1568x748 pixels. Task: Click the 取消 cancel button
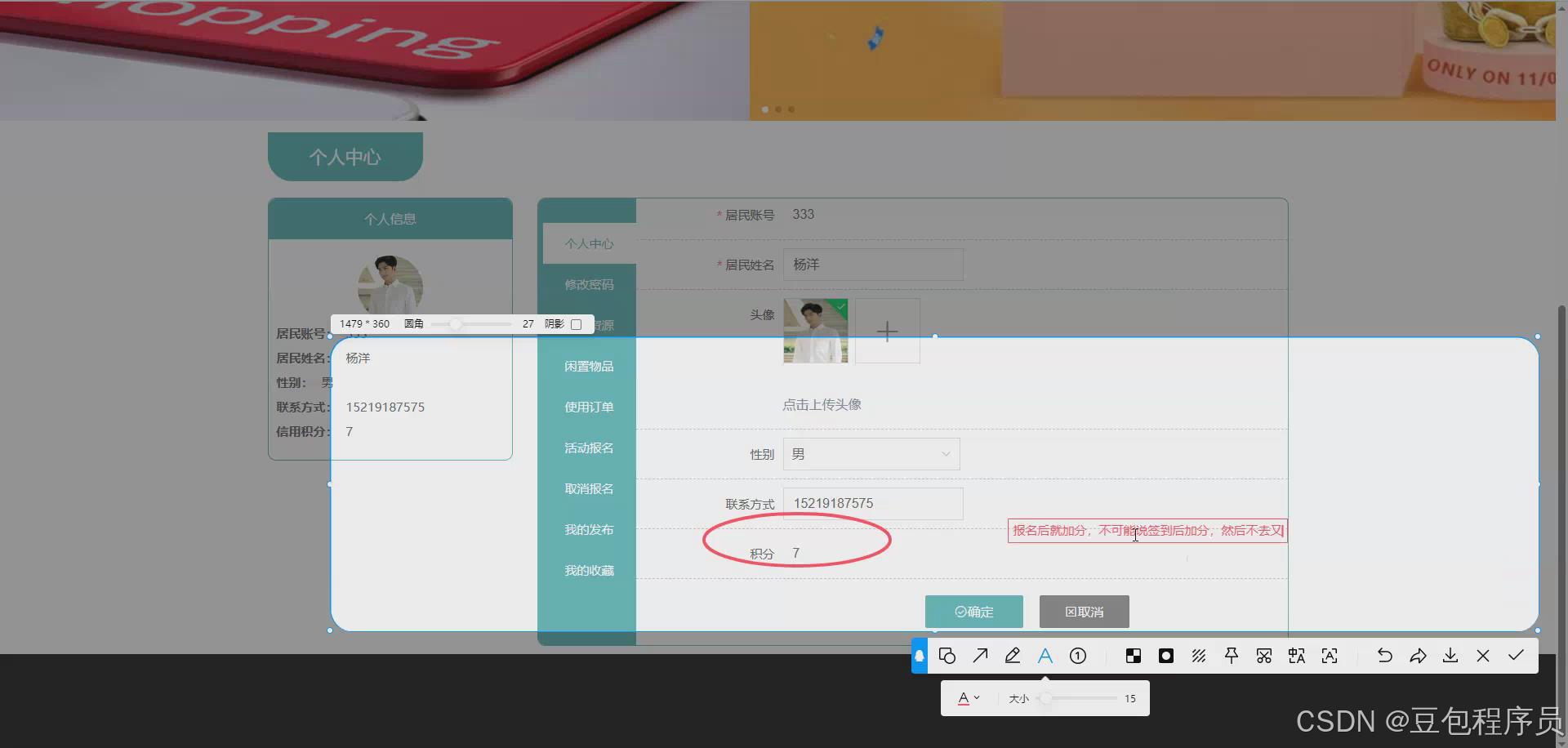(1085, 612)
